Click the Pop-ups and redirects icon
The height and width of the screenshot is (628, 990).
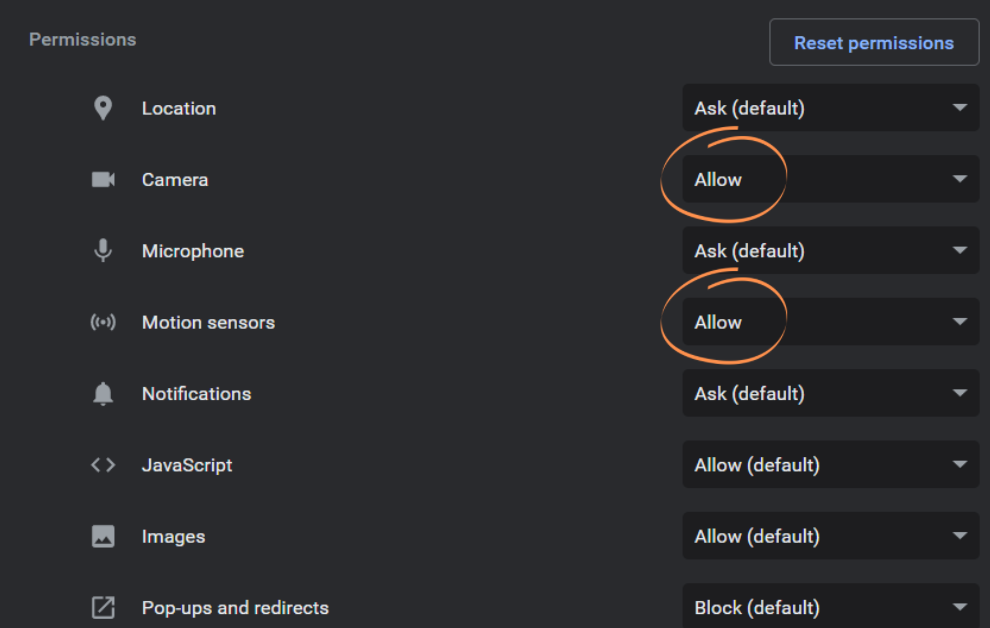pyautogui.click(x=103, y=608)
